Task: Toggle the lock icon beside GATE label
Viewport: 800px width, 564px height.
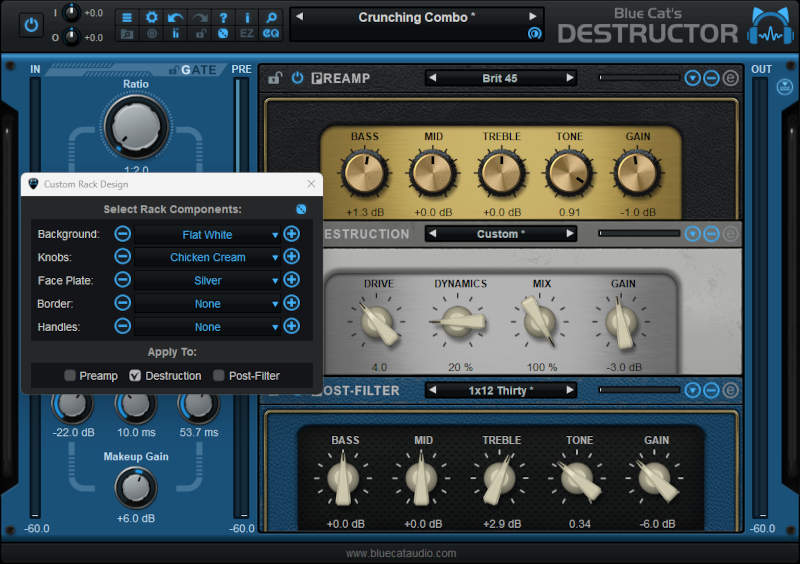Action: click(x=173, y=70)
